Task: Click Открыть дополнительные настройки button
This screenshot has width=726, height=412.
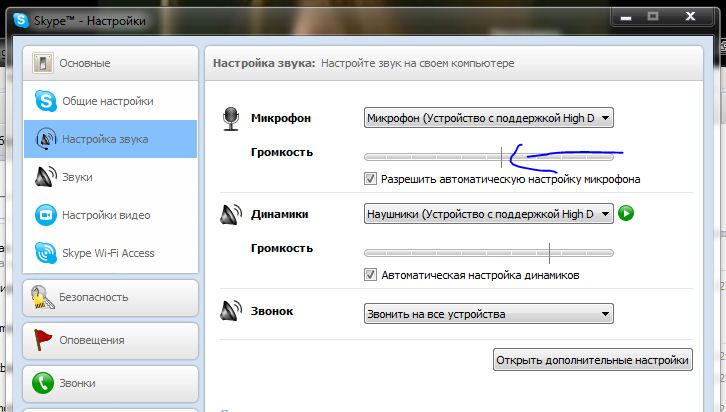Action: pyautogui.click(x=593, y=360)
